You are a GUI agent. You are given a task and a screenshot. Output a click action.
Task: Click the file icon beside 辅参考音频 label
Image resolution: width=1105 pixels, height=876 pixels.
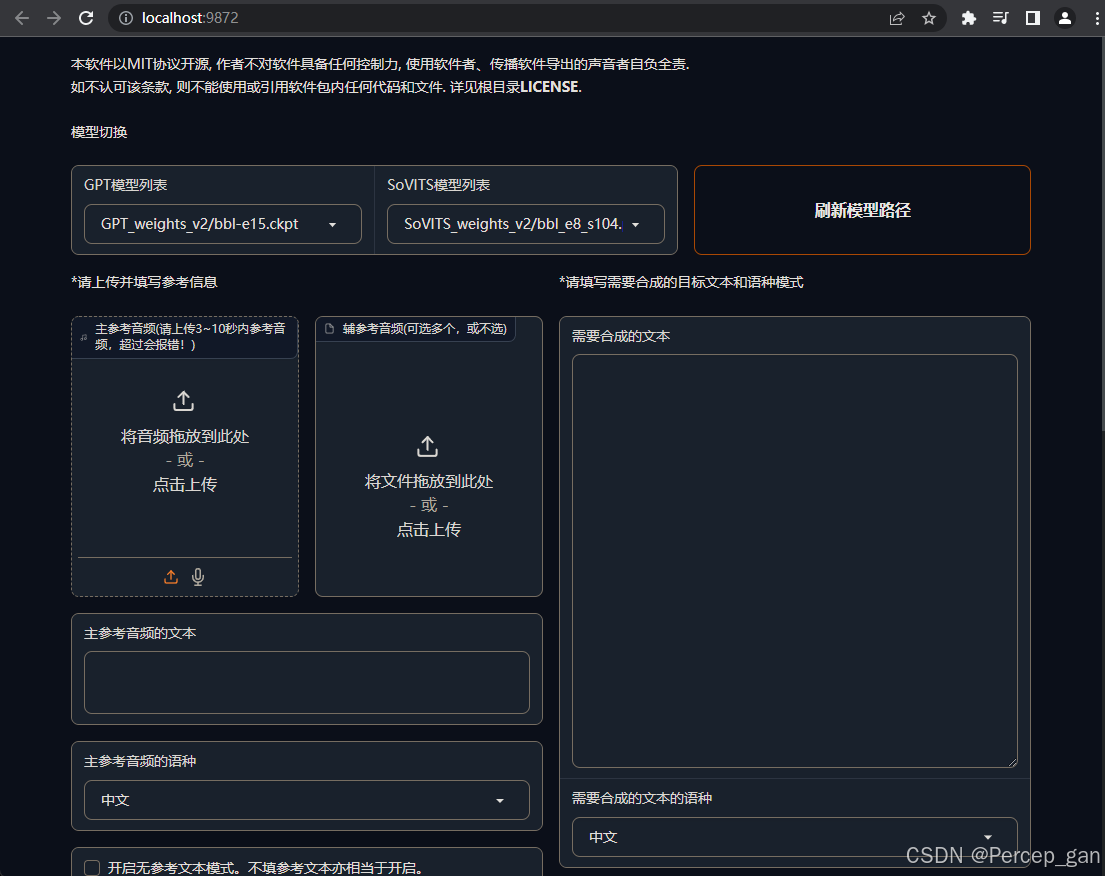pyautogui.click(x=329, y=328)
